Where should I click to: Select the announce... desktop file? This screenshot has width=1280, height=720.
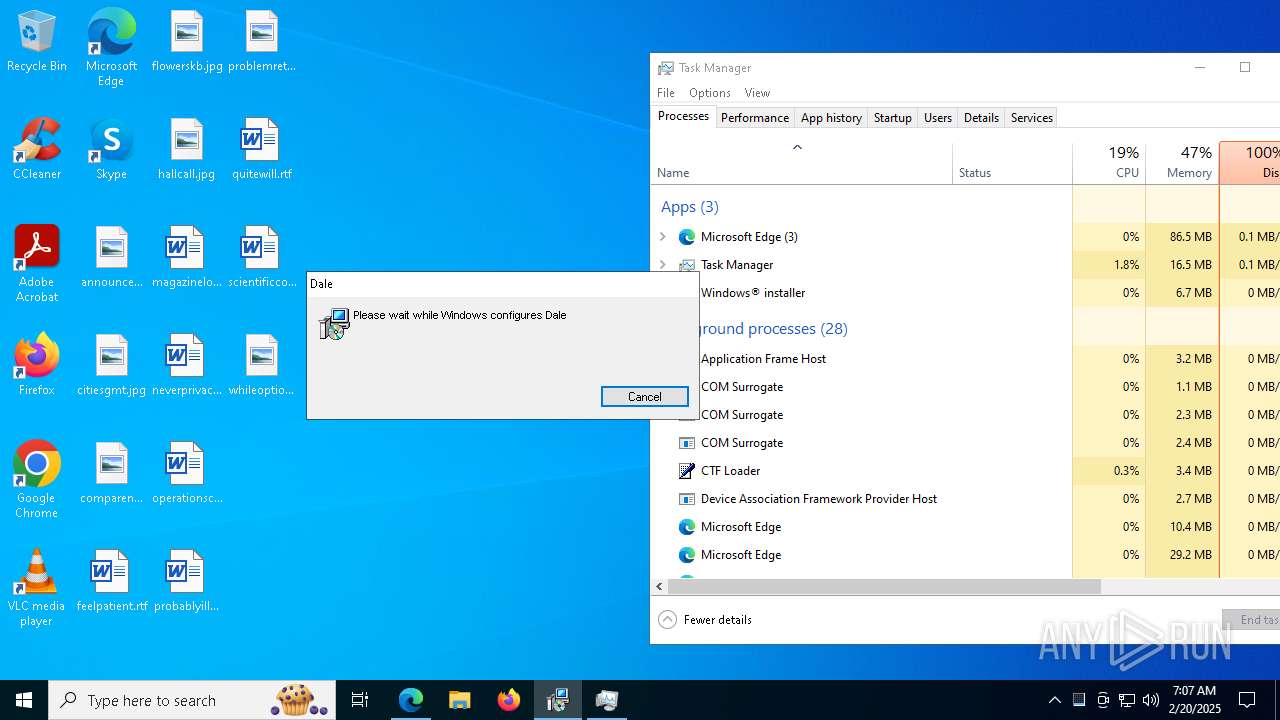click(111, 258)
